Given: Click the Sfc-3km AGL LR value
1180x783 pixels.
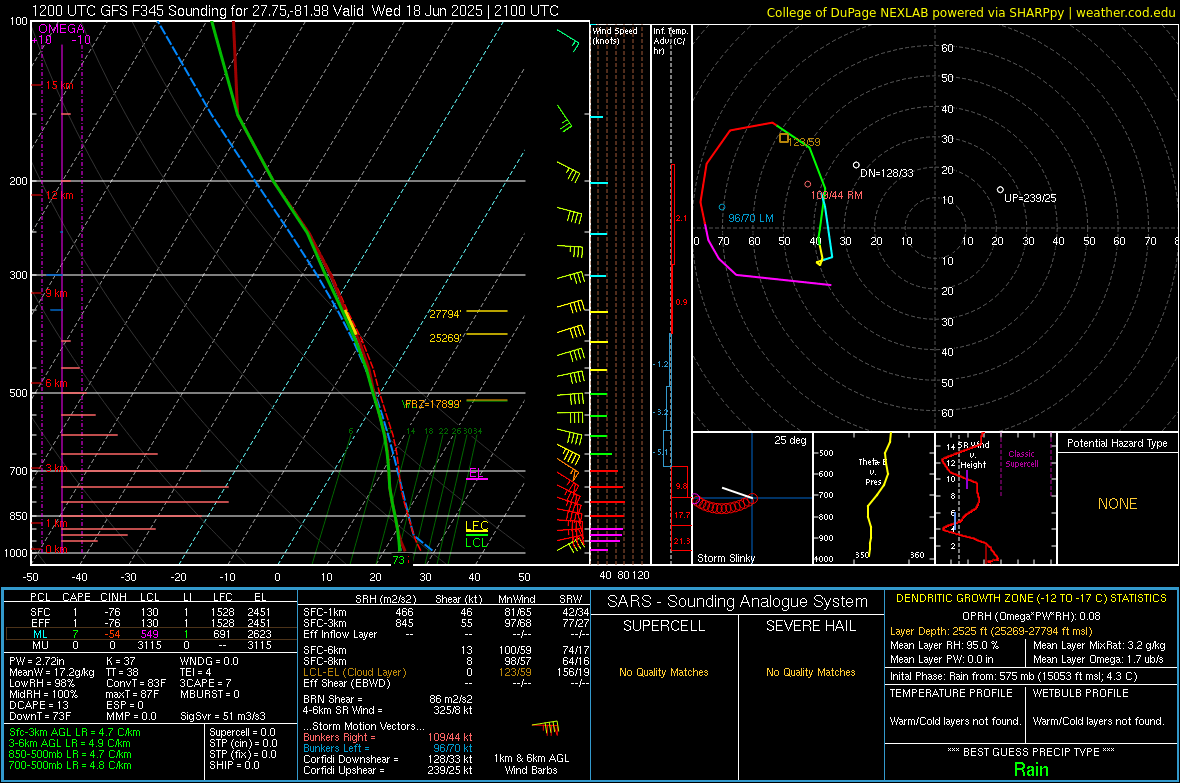Looking at the screenshot, I should pyautogui.click(x=75, y=732).
